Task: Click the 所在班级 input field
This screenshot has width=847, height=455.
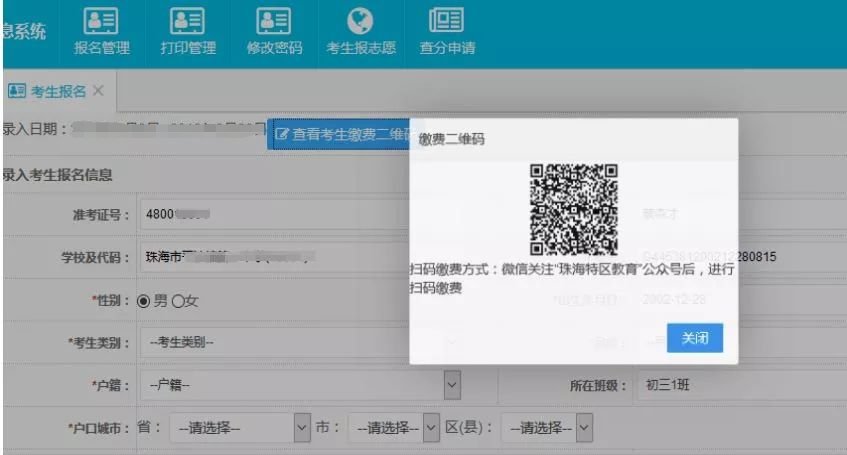Action: (735, 385)
